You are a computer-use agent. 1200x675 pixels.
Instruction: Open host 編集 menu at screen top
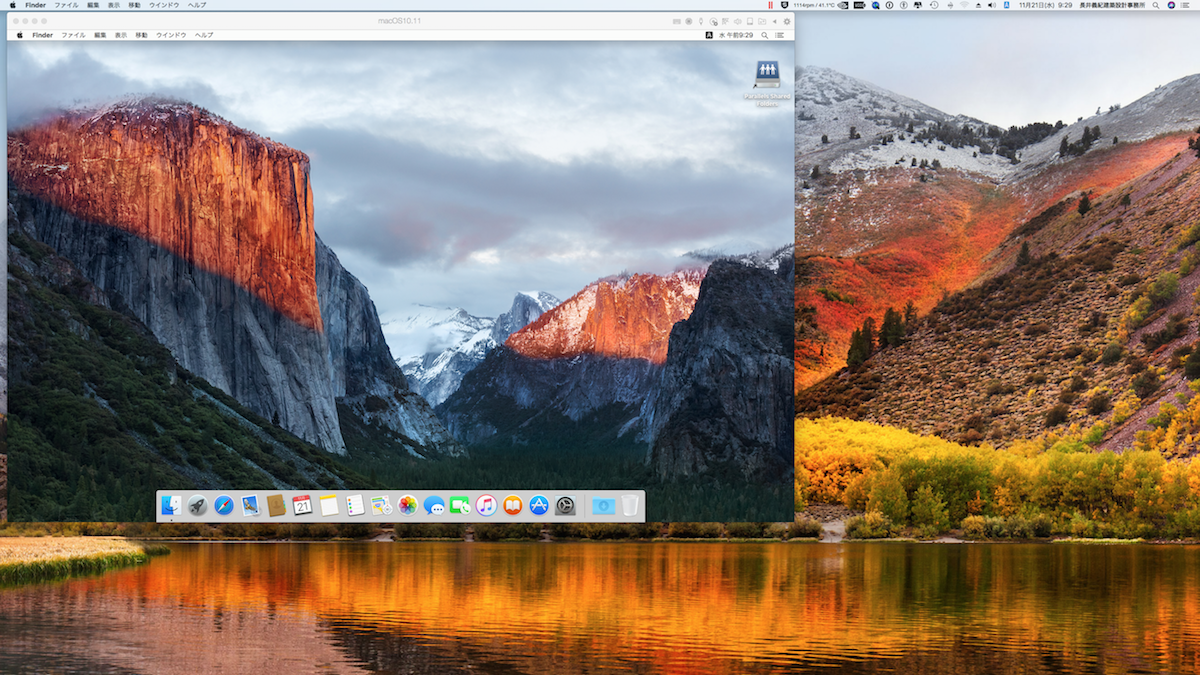point(94,5)
